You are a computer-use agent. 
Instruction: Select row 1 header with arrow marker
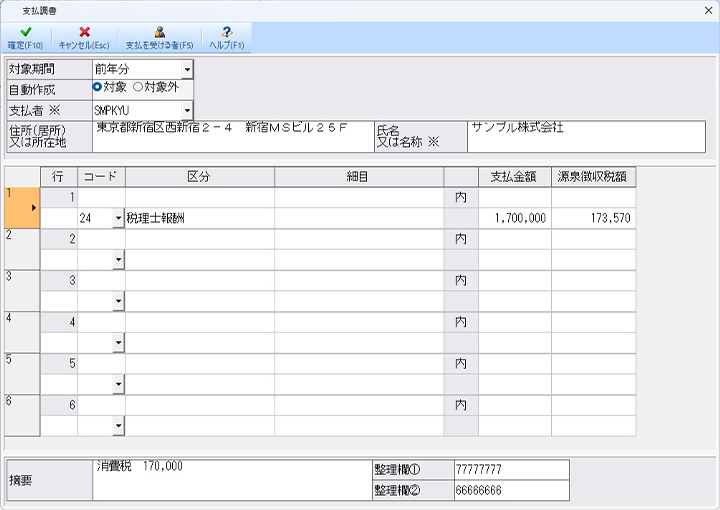tap(22, 207)
